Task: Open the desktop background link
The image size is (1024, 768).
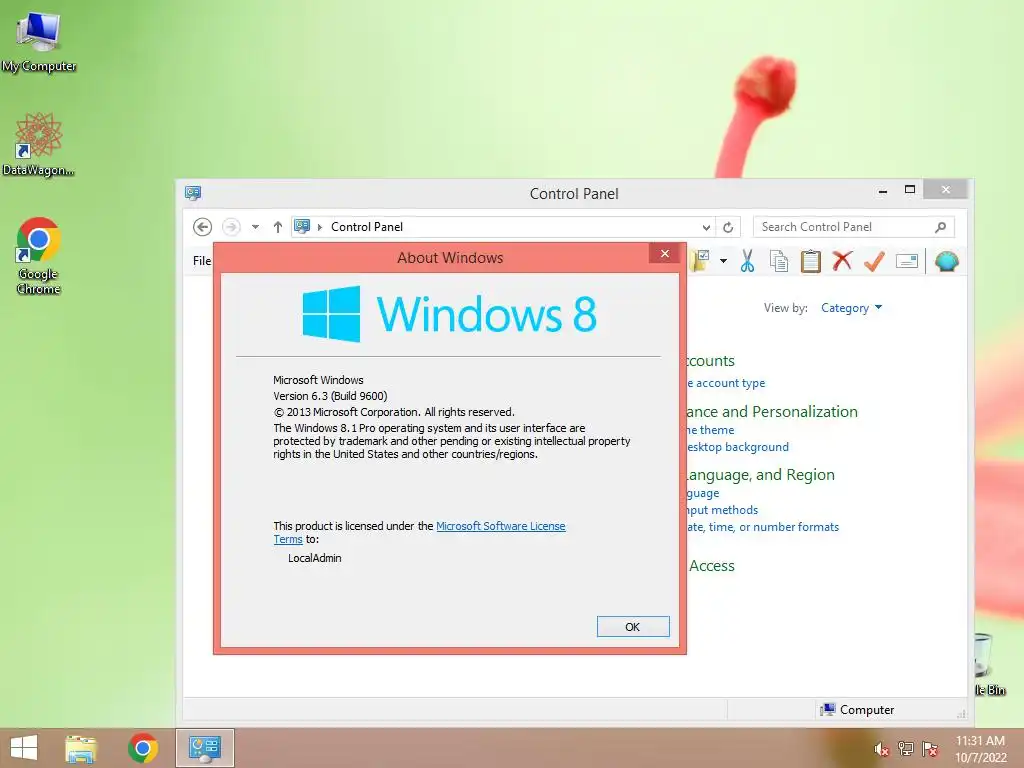Action: tap(738, 447)
